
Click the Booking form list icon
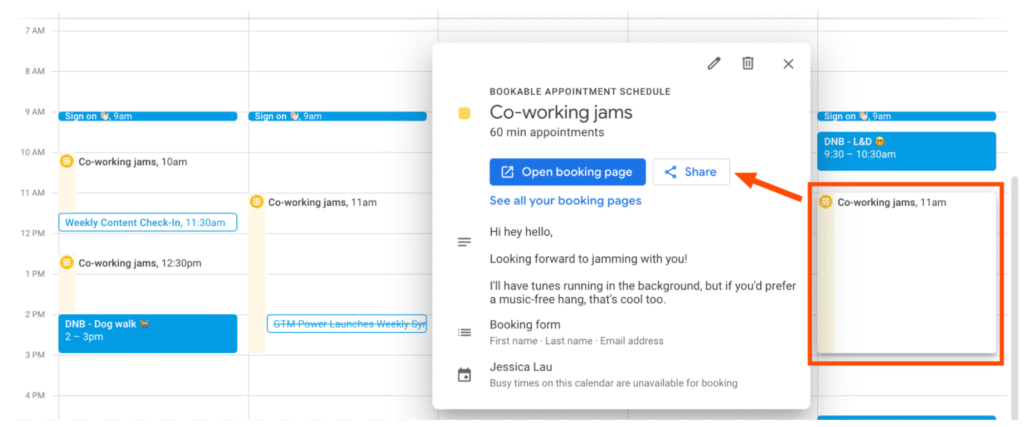coord(464,332)
